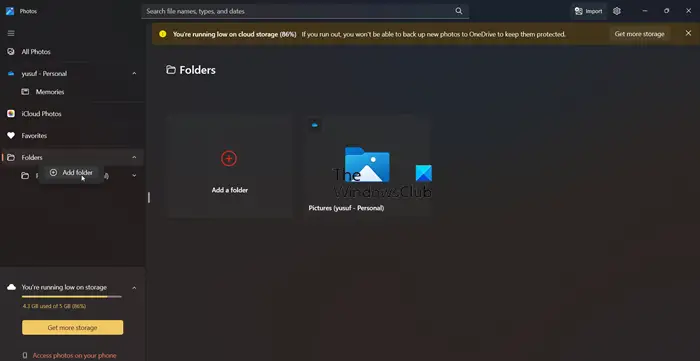
Task: Collapse the low storage panel chevron
Action: pos(134,288)
